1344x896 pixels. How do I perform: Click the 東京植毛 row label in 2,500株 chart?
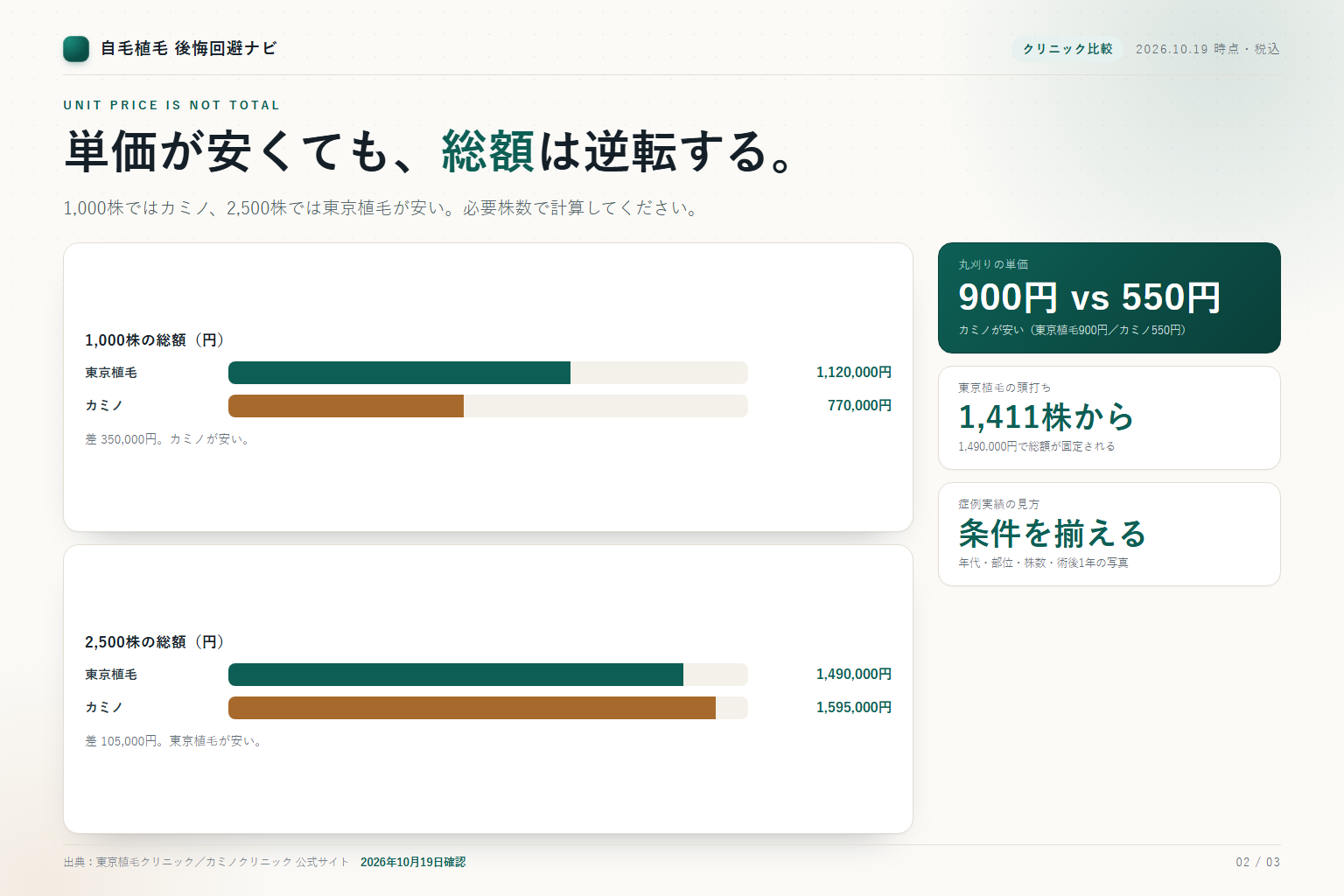[x=111, y=675]
